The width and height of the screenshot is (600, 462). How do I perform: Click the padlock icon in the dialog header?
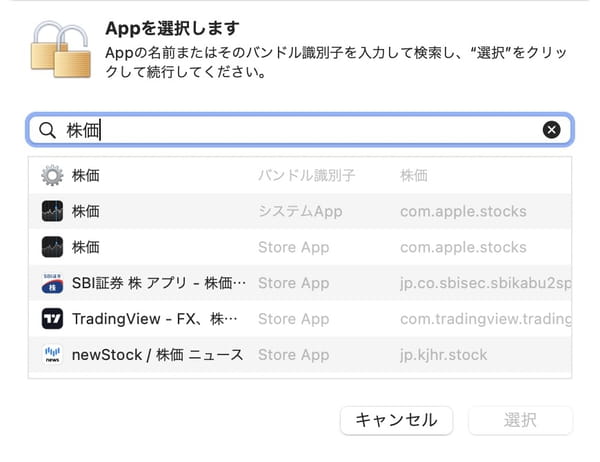(61, 49)
